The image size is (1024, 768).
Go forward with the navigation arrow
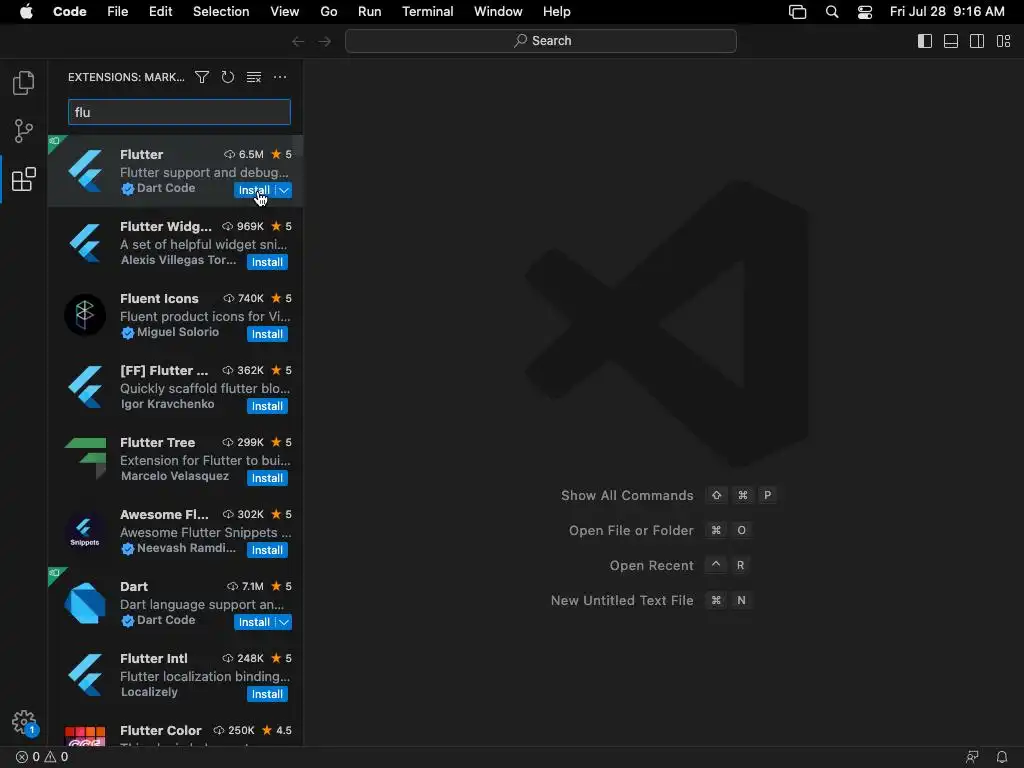[x=325, y=41]
